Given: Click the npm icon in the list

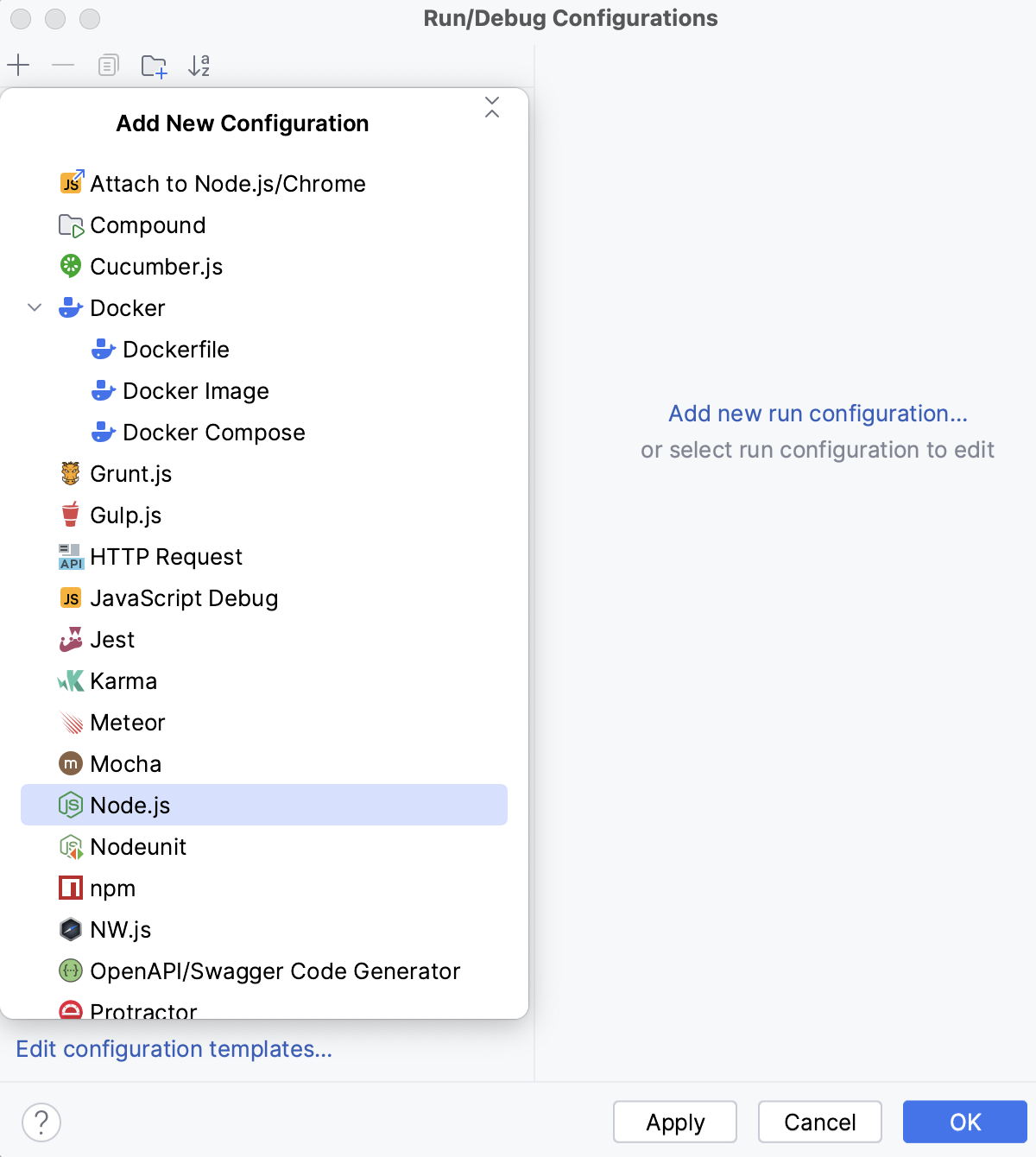Looking at the screenshot, I should point(70,888).
